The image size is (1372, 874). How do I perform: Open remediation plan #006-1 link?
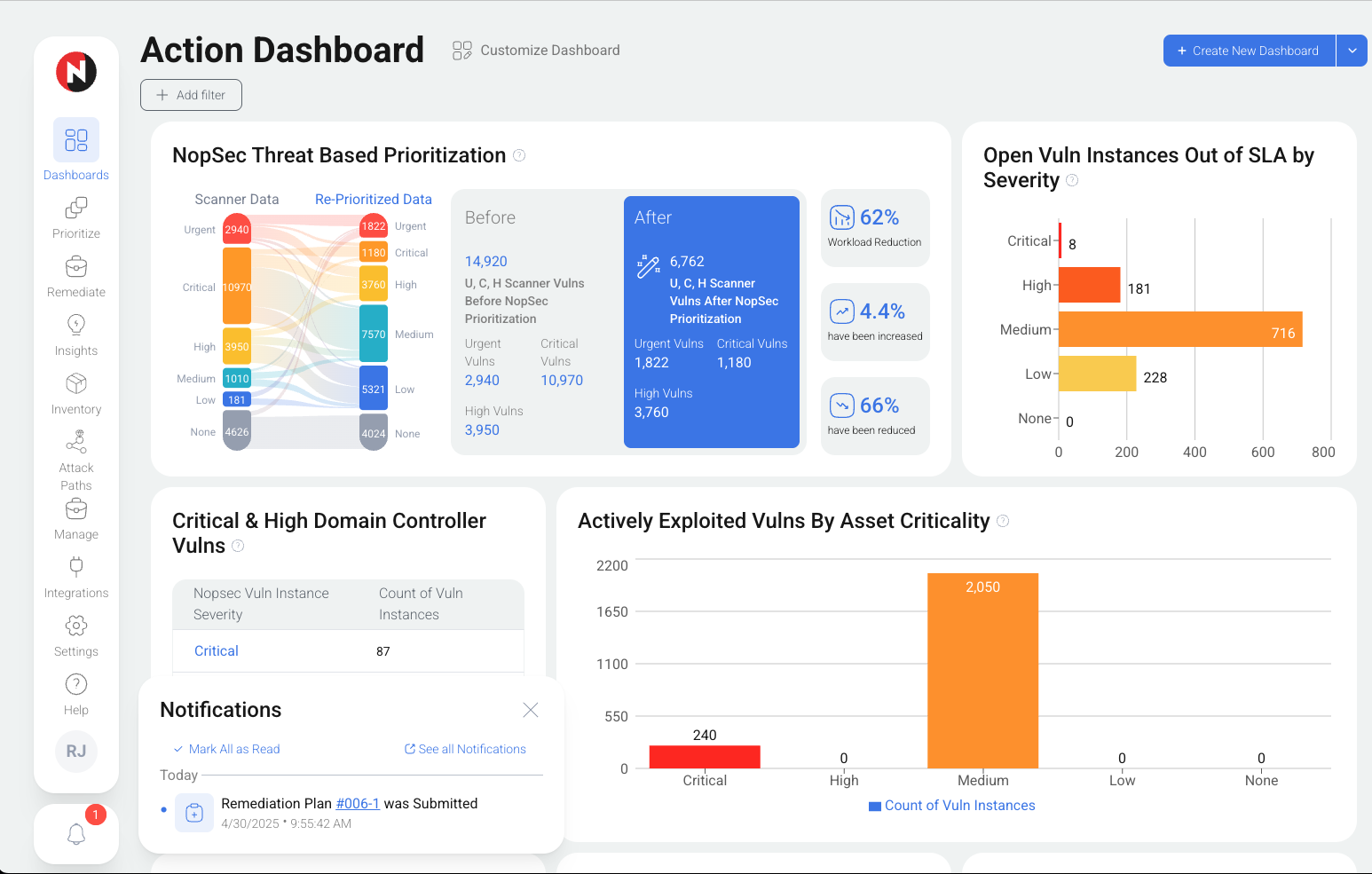point(358,803)
